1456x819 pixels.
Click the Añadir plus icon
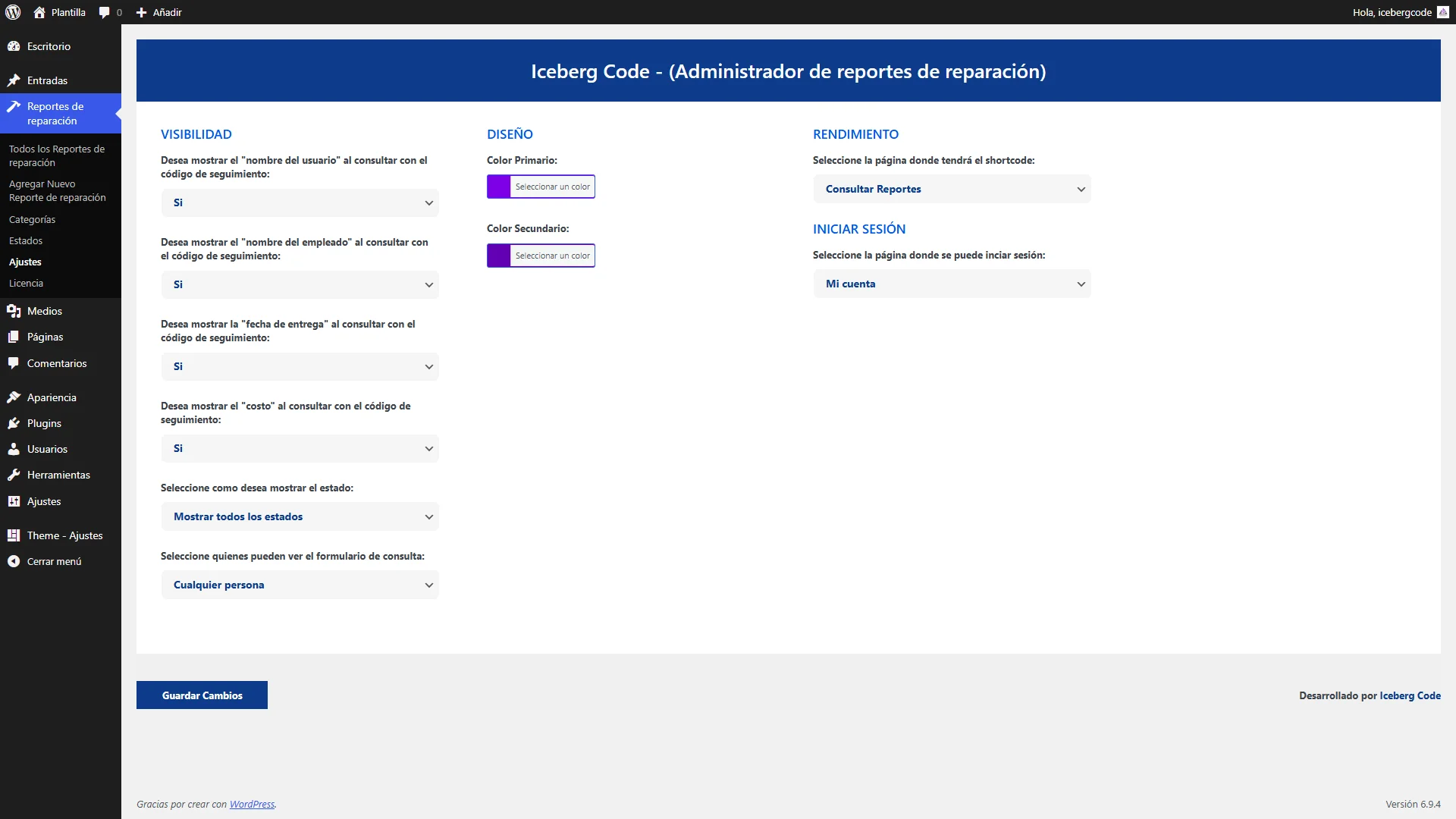141,12
